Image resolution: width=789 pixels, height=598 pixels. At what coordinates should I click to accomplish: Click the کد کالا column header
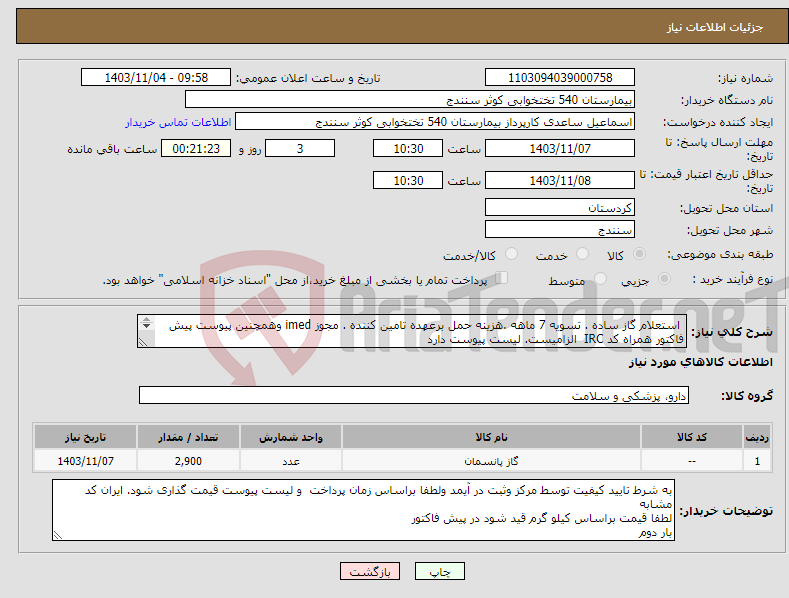[692, 437]
